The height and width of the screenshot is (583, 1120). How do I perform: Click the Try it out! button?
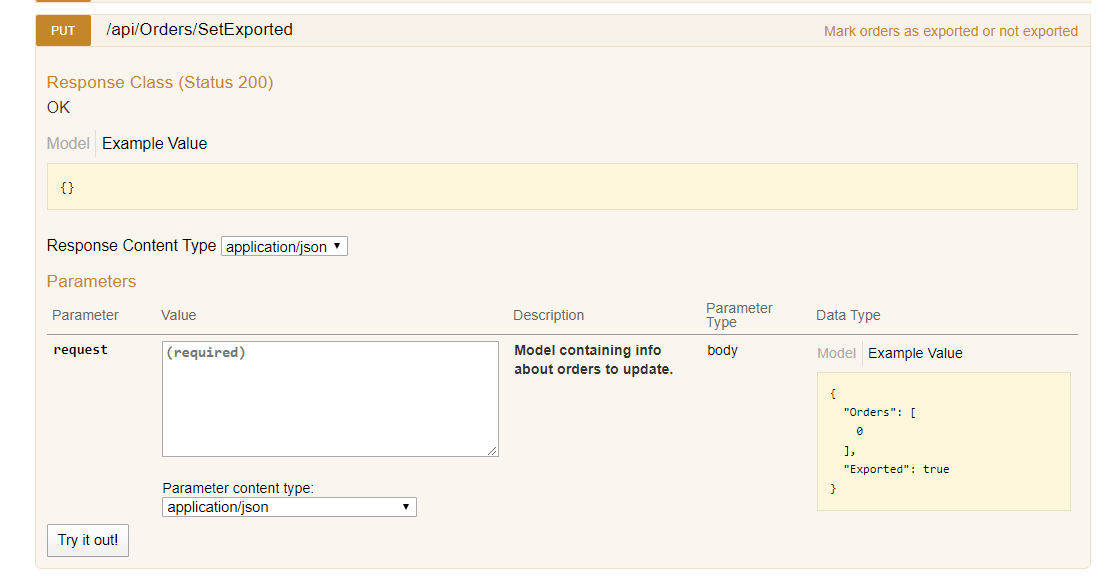[x=88, y=540]
